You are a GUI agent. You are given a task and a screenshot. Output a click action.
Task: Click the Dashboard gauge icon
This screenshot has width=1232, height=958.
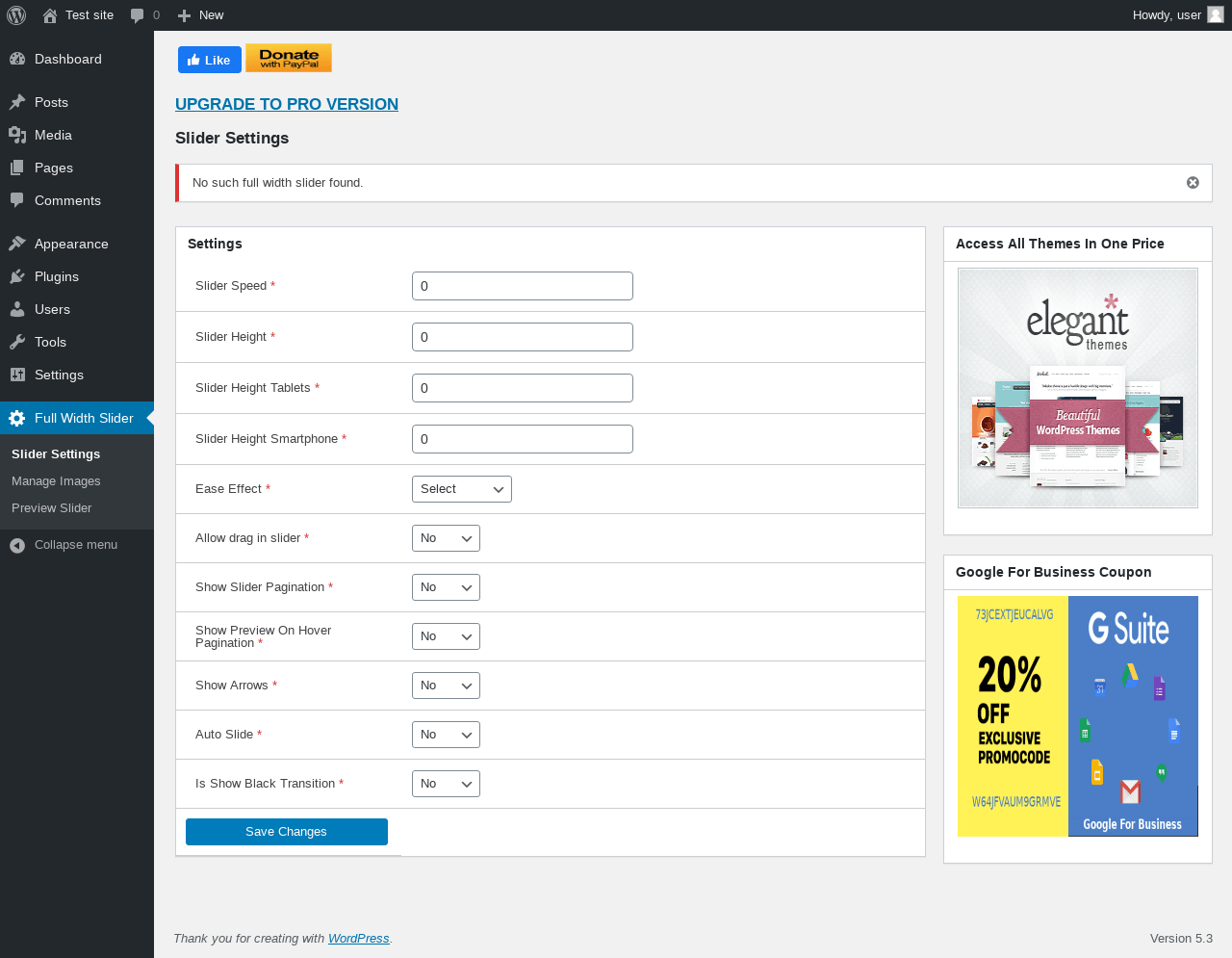(17, 59)
